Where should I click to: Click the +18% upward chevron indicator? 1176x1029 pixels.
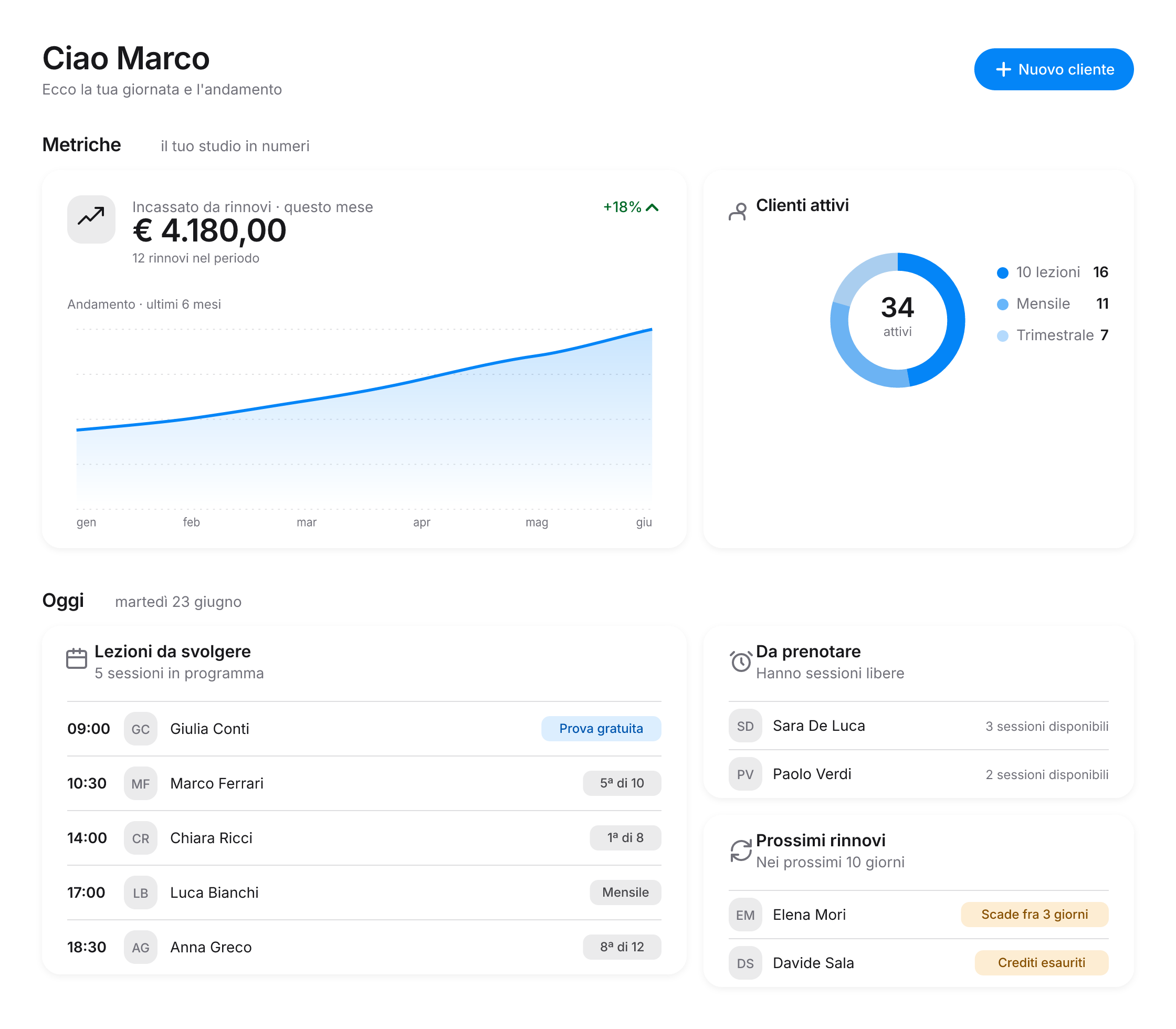pyautogui.click(x=652, y=207)
